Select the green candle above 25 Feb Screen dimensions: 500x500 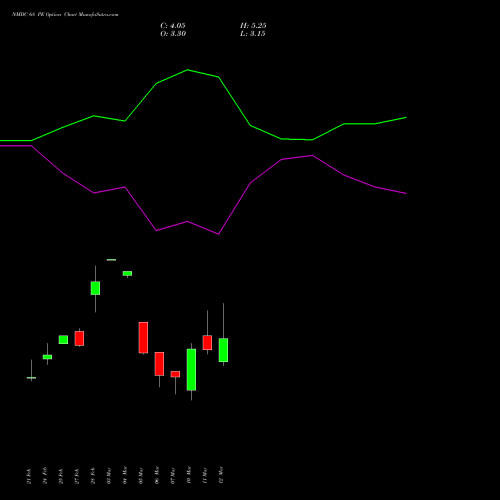(x=63, y=340)
